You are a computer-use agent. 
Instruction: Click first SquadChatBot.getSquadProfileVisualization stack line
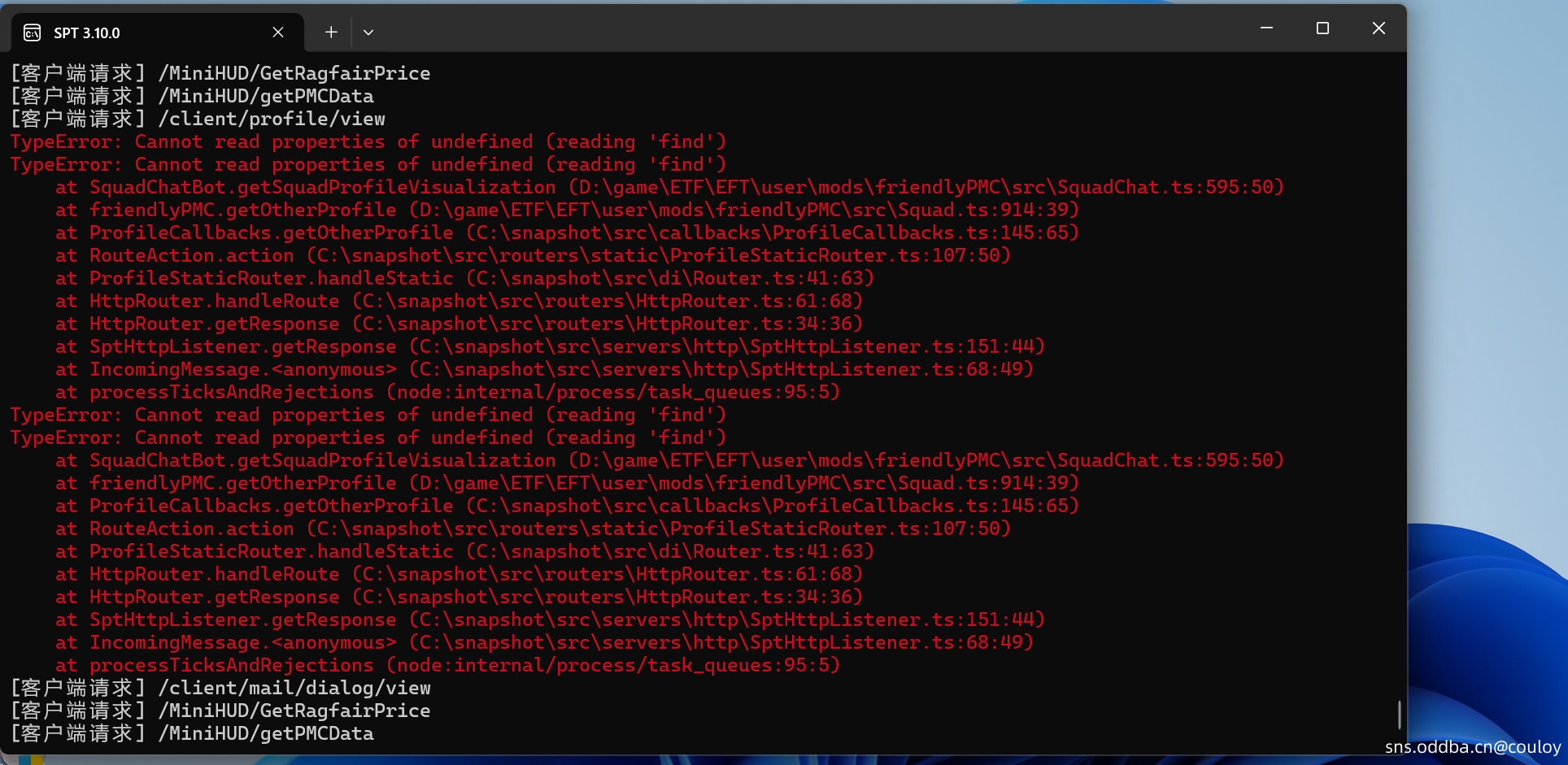(670, 187)
